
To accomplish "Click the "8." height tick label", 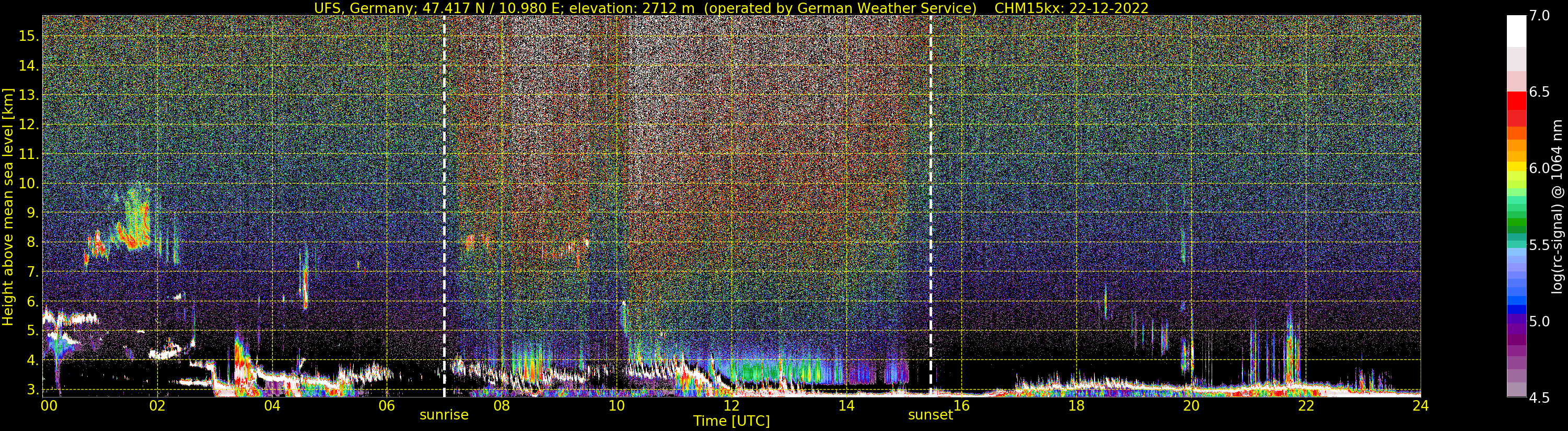I will 33,242.
